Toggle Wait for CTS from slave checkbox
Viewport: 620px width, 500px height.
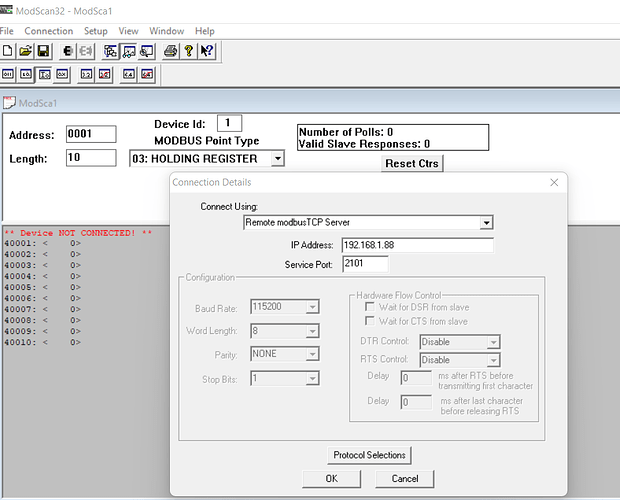click(370, 321)
